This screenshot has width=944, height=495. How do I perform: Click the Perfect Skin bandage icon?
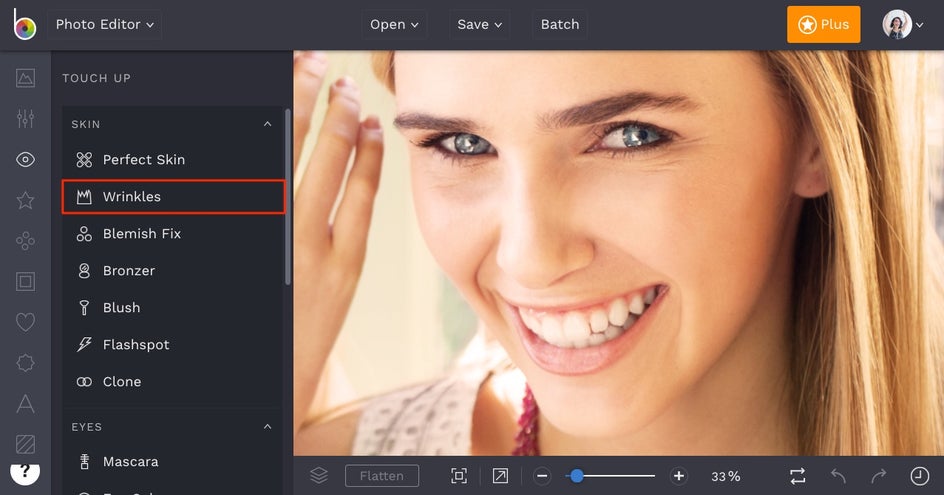tap(84, 160)
